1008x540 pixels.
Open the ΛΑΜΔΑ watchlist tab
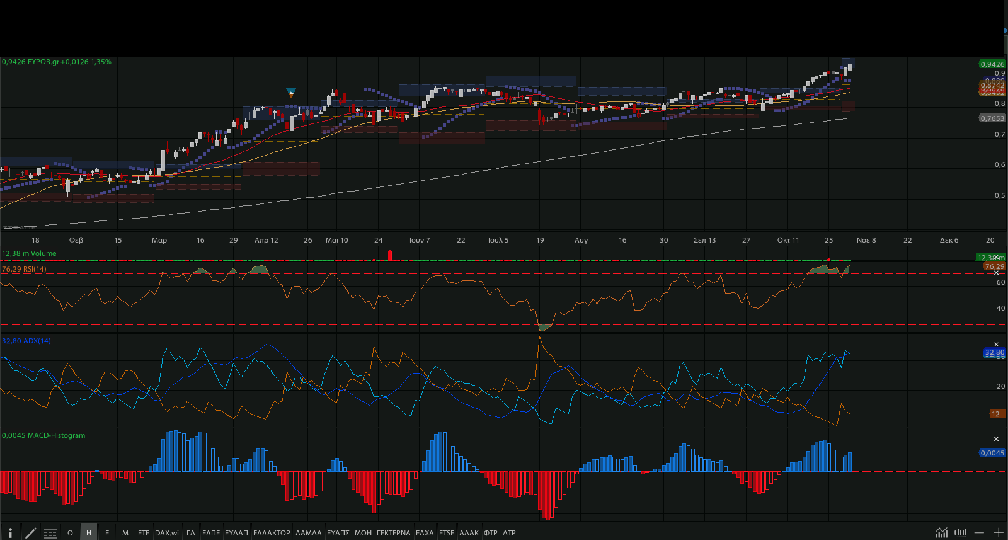pyautogui.click(x=307, y=533)
